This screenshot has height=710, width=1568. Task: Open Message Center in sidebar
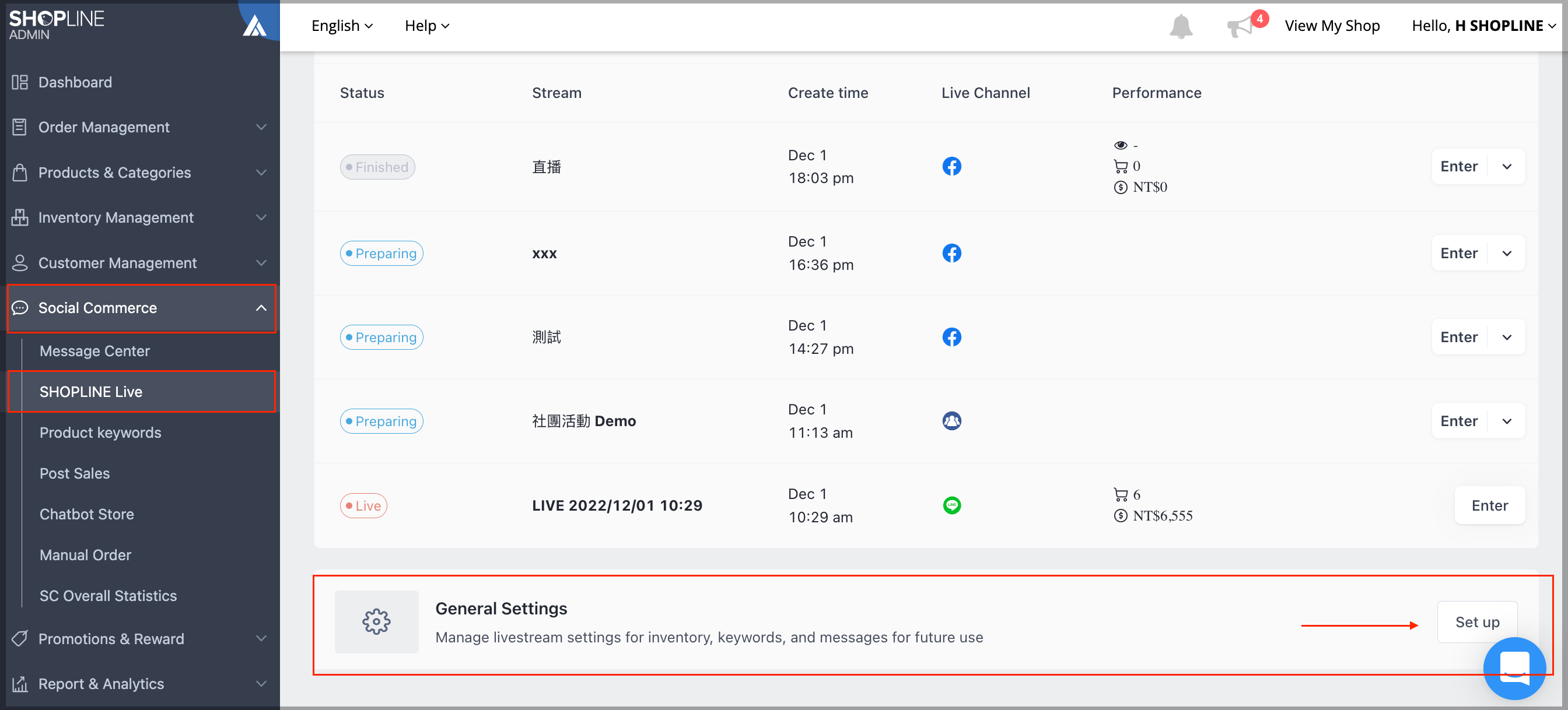pos(94,351)
